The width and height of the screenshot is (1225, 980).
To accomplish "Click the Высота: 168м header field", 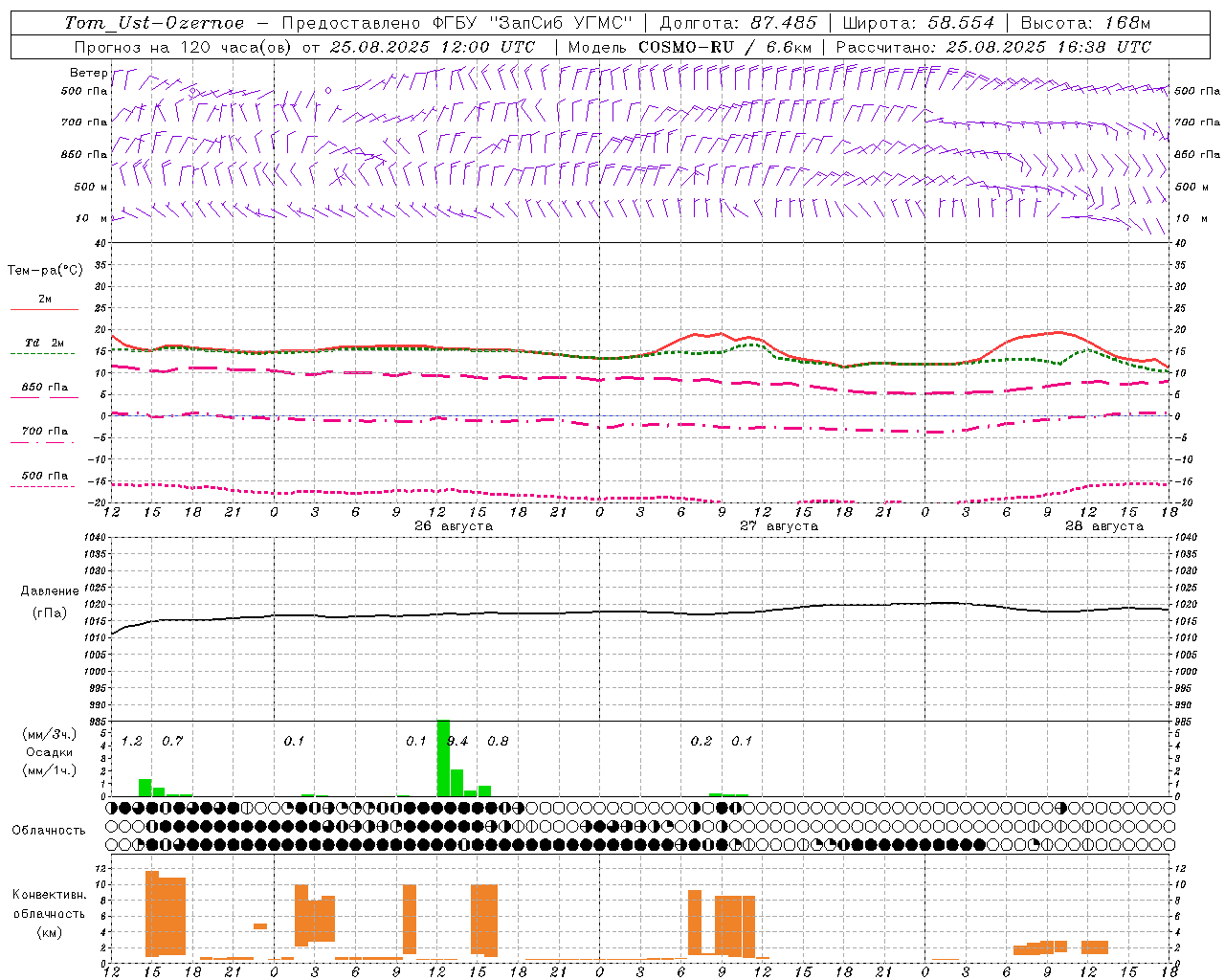I will (1084, 23).
